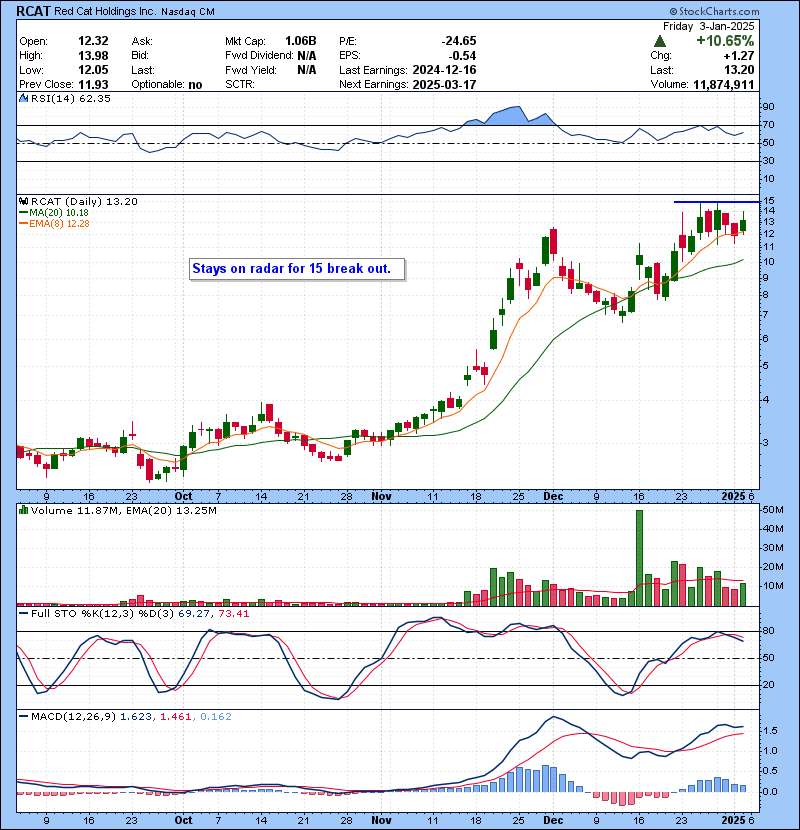Click the Open value 12.32
800x830 pixels.
93,41
